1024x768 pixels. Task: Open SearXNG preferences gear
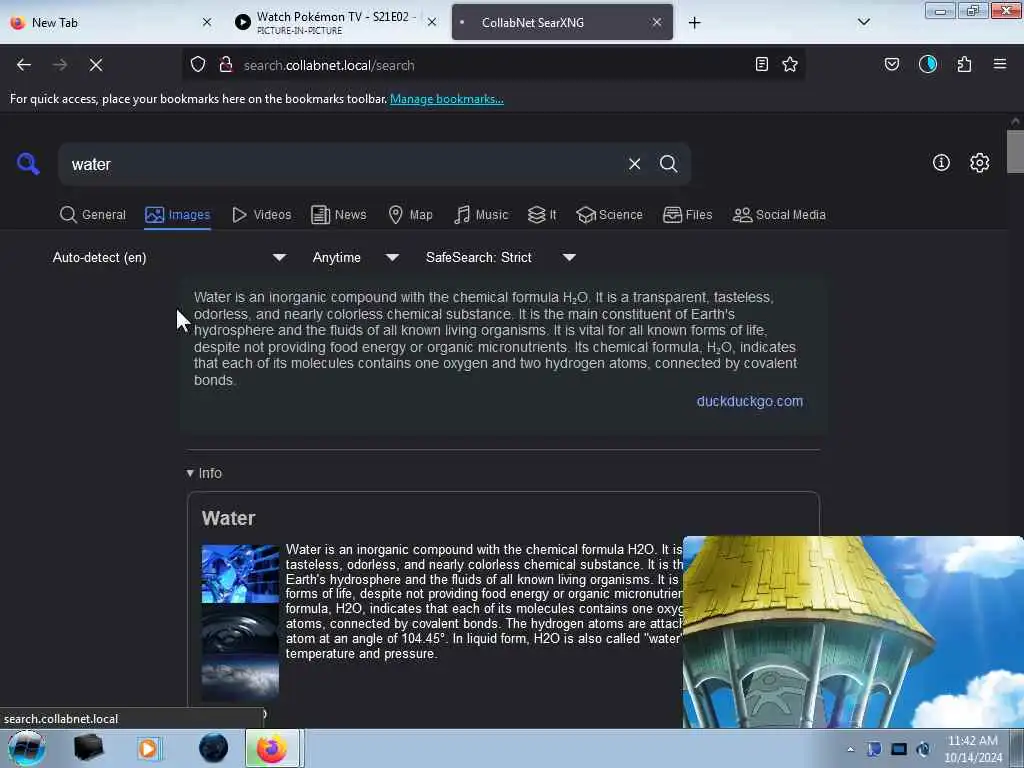(x=980, y=163)
